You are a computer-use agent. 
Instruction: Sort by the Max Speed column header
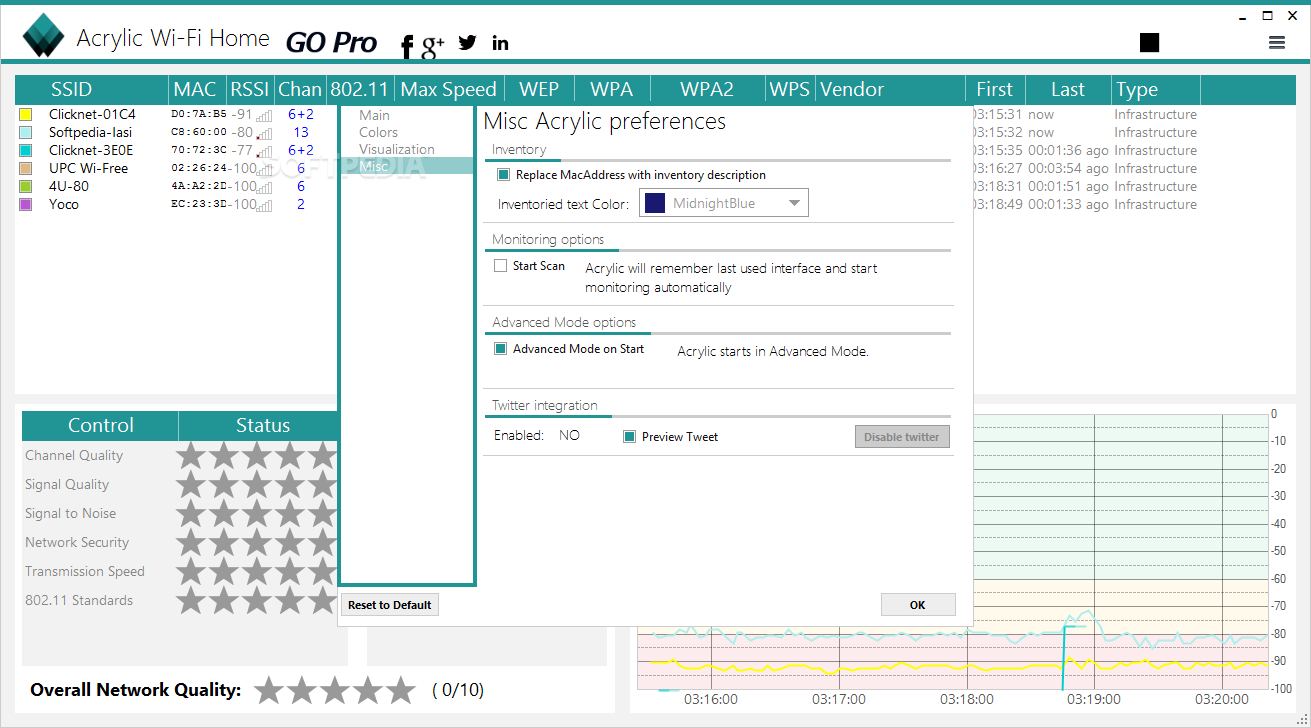pos(449,89)
